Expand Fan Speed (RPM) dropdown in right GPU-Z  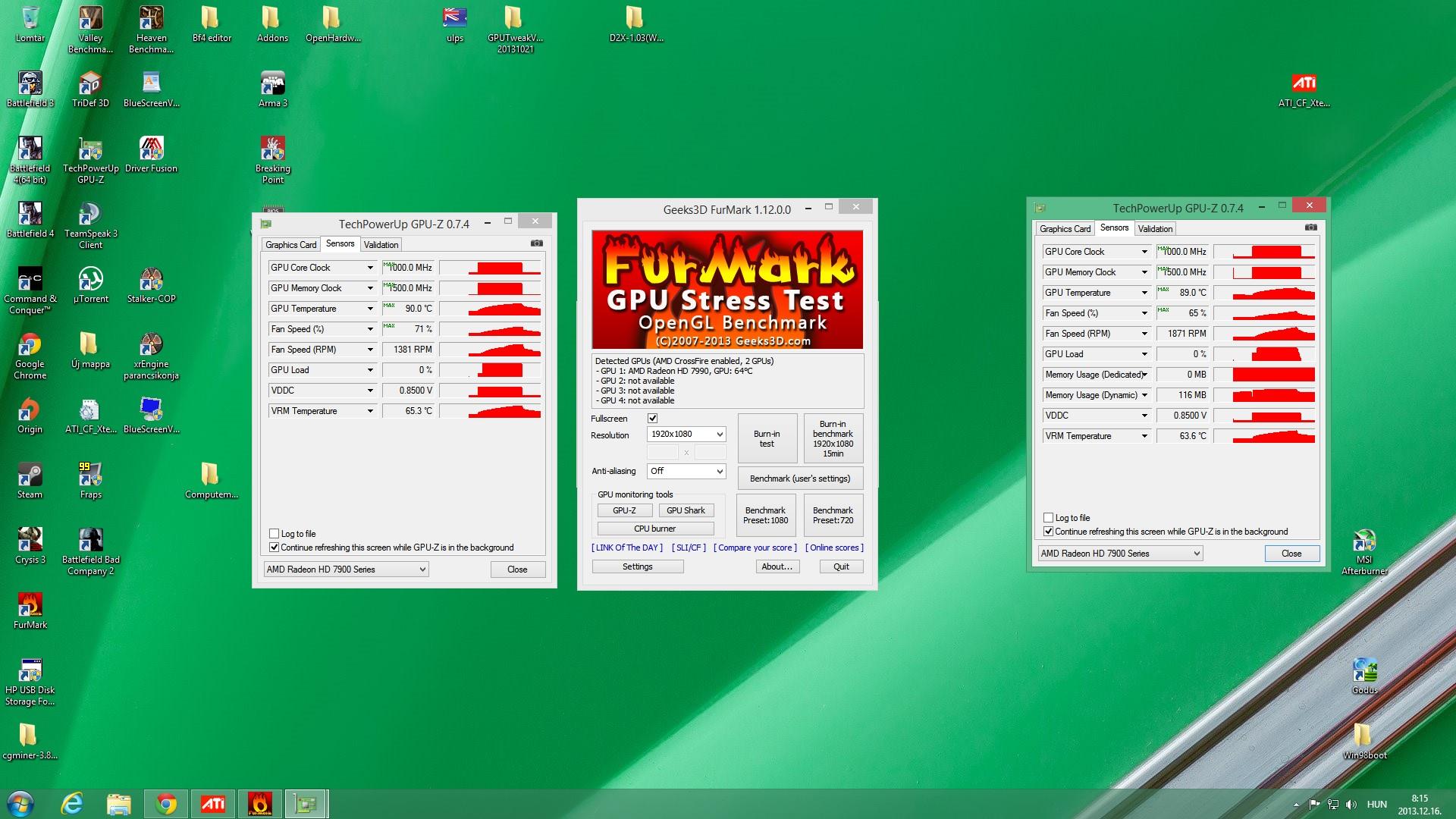pos(1144,334)
